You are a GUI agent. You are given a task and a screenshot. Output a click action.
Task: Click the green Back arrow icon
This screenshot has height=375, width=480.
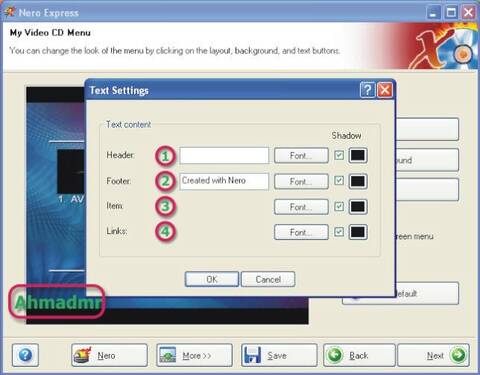point(335,355)
